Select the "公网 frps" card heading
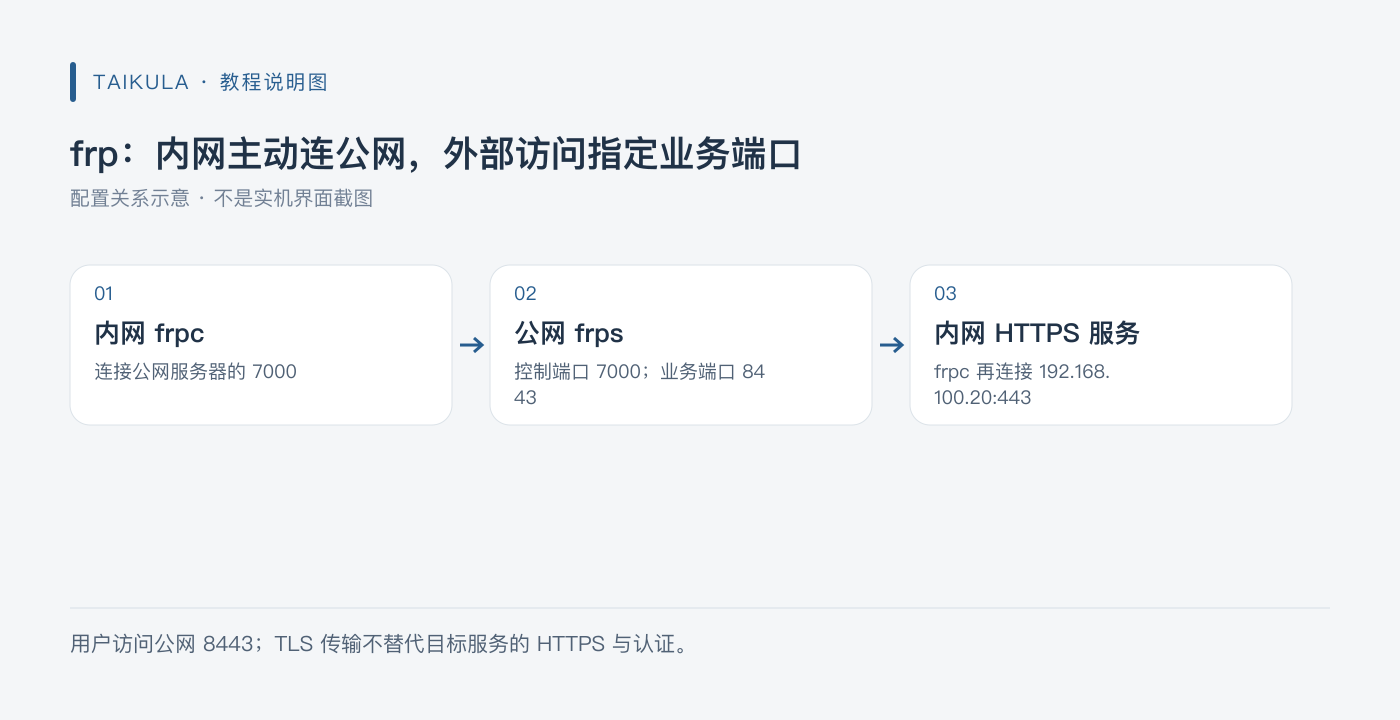 click(x=569, y=333)
